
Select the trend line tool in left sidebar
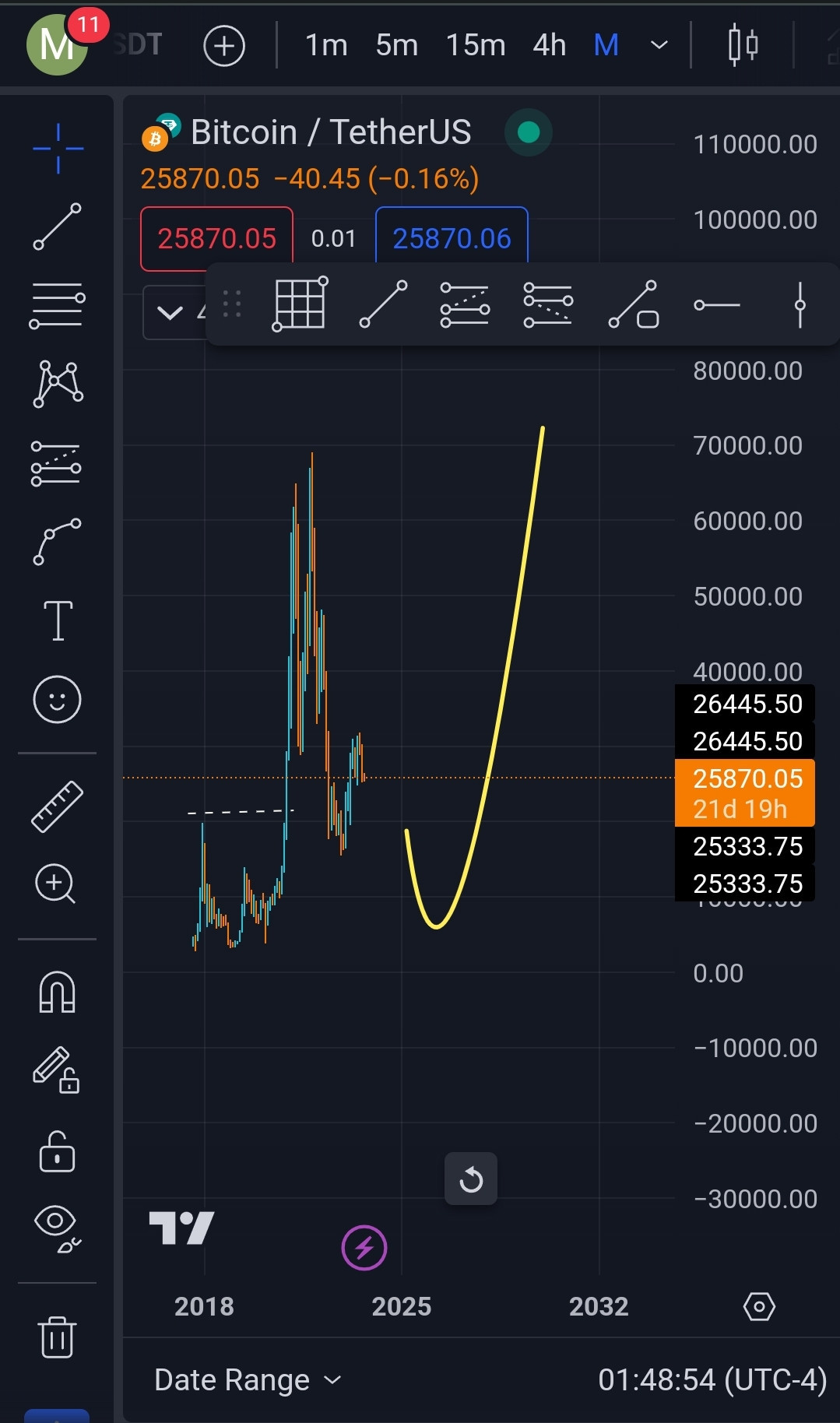point(58,226)
